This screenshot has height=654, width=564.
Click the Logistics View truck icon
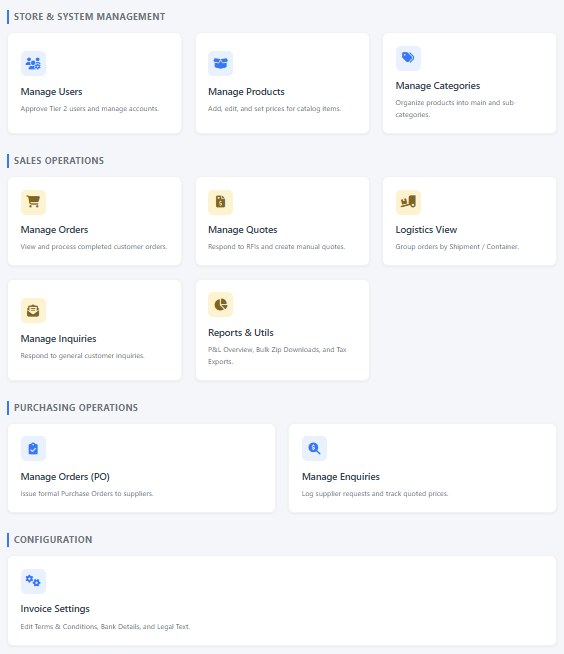click(x=408, y=202)
